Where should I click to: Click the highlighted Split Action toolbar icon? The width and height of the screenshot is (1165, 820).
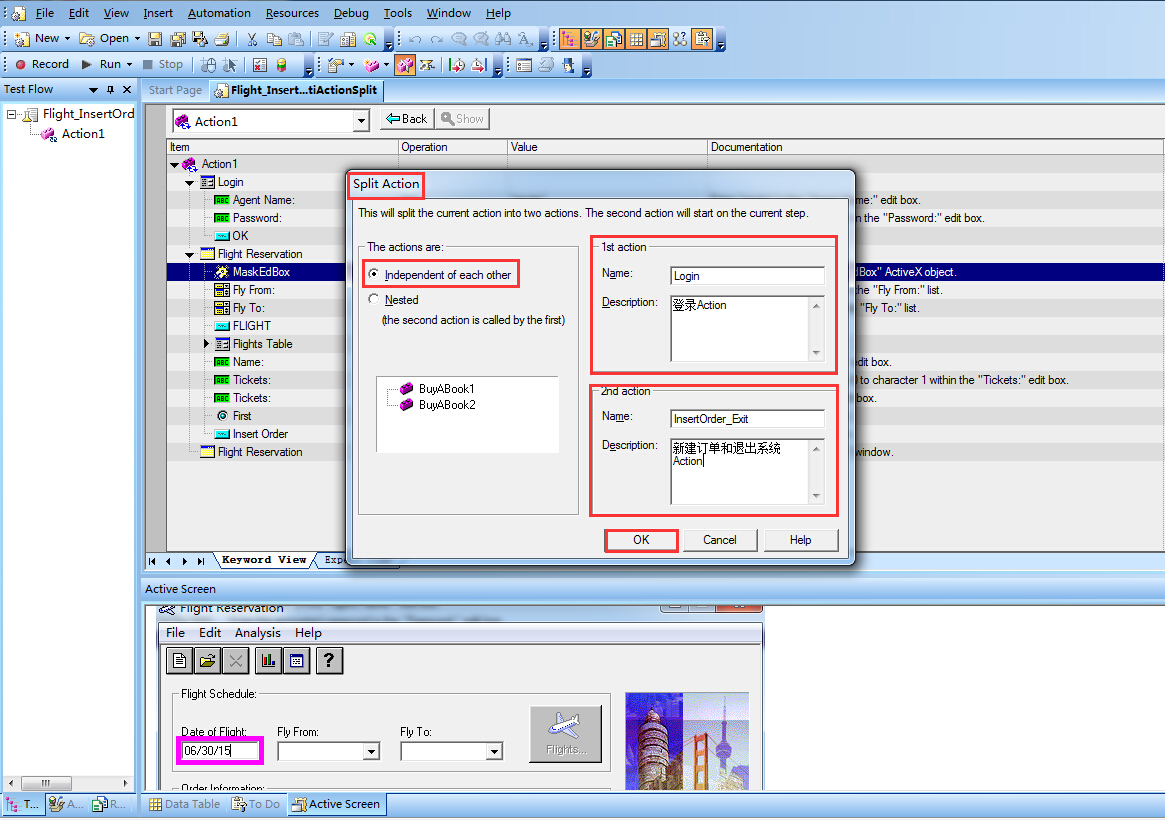click(404, 65)
